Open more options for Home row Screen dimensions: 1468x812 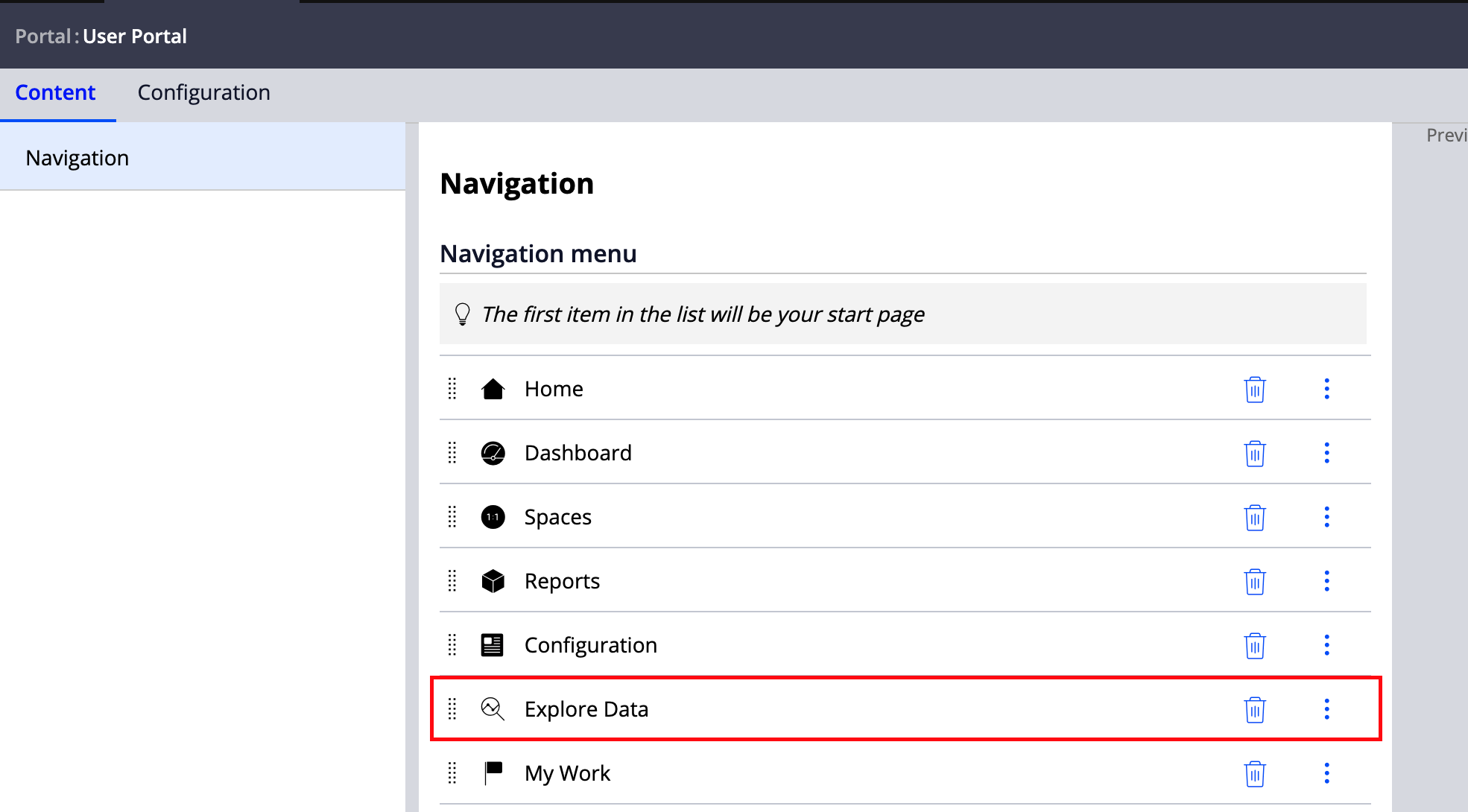tap(1326, 389)
